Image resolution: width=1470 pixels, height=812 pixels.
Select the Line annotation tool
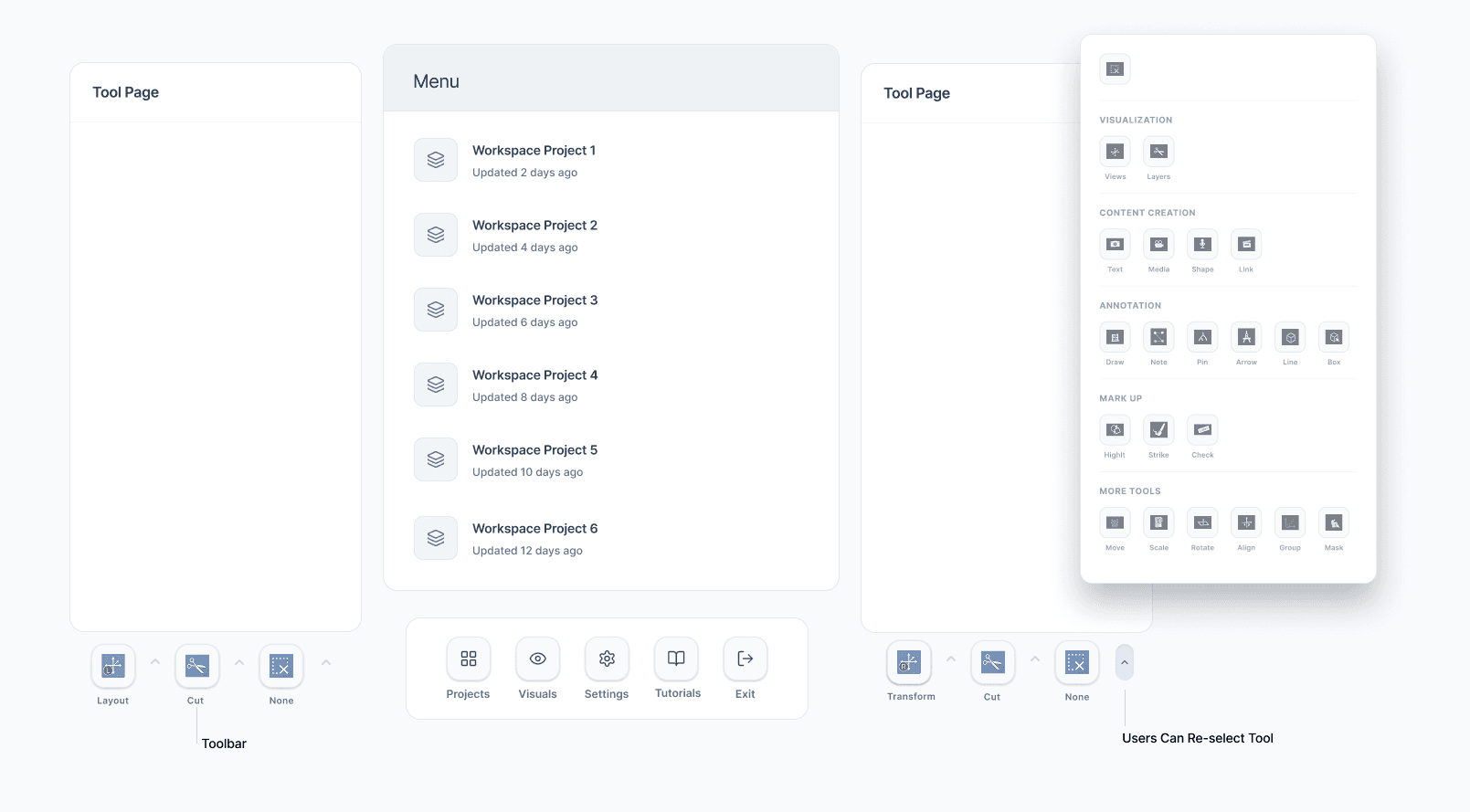(1291, 337)
